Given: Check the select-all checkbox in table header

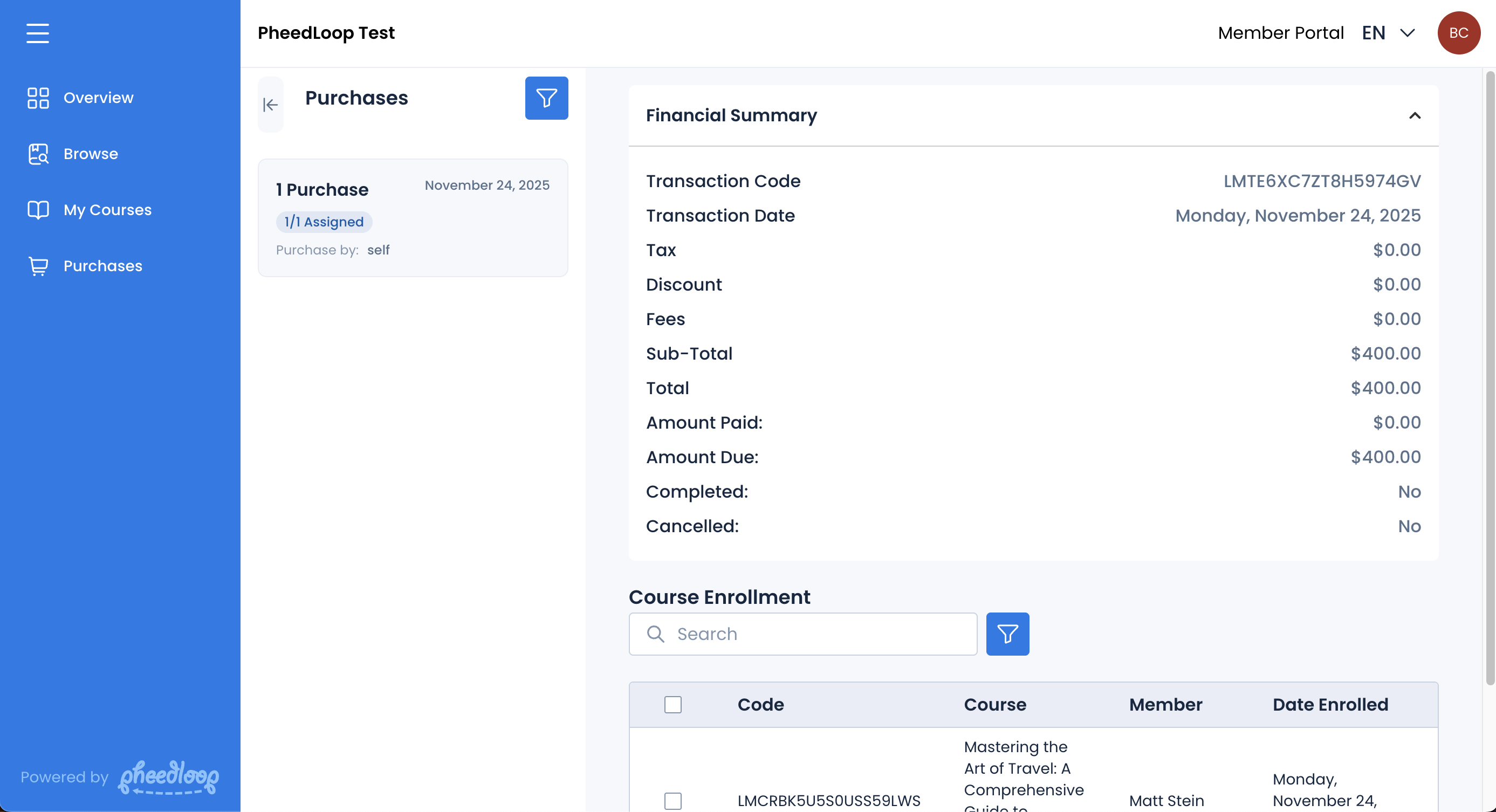Looking at the screenshot, I should coord(672,704).
